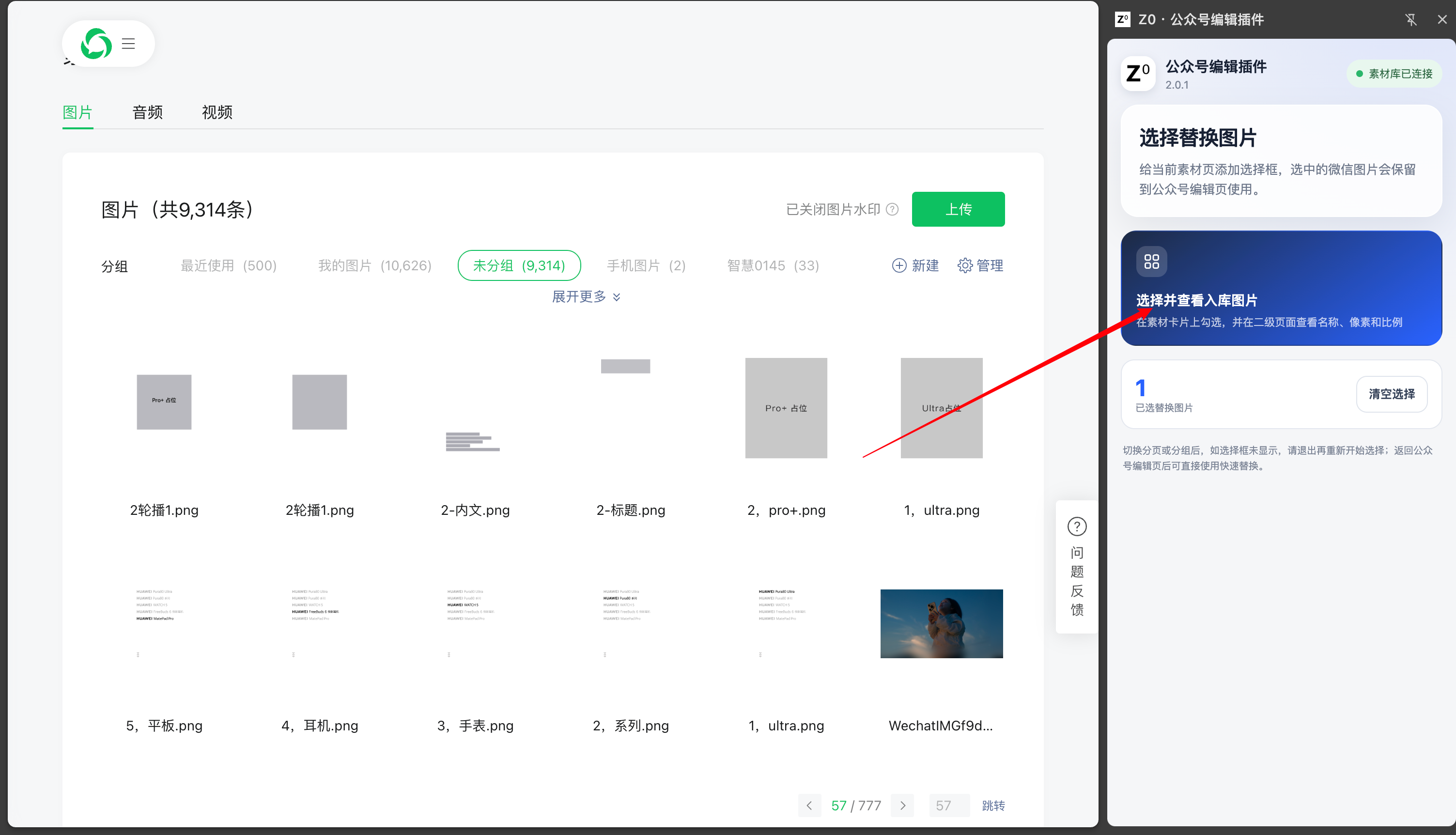Click the 57 / 777 page indicator
This screenshot has width=1456, height=835.
coord(855,805)
